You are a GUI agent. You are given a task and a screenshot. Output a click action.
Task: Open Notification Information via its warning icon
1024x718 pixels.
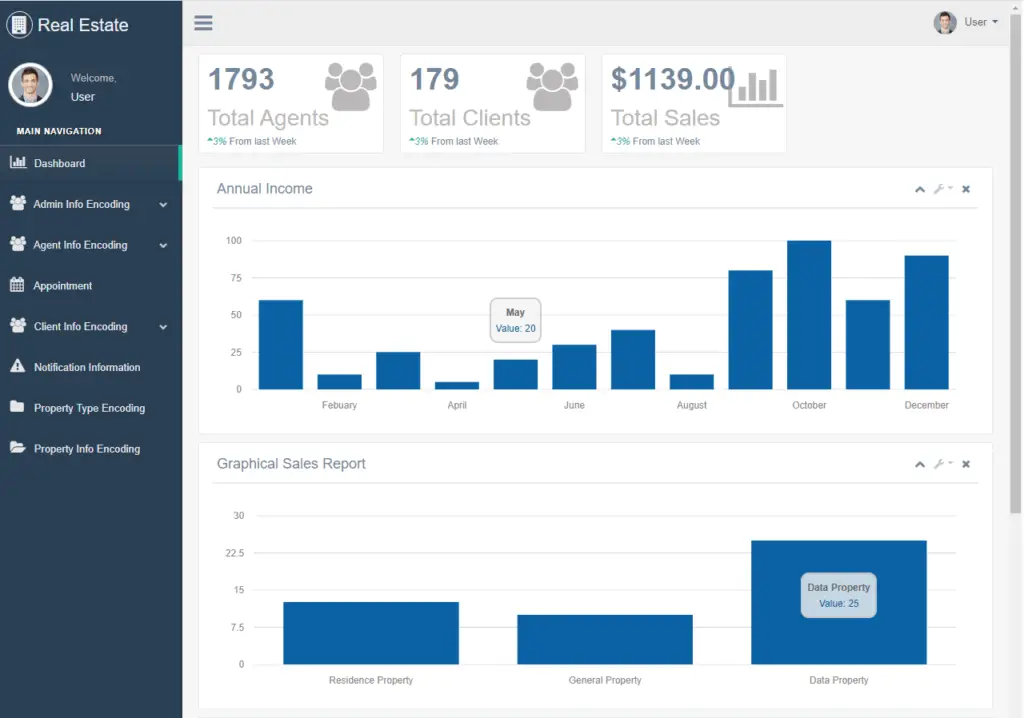click(20, 366)
